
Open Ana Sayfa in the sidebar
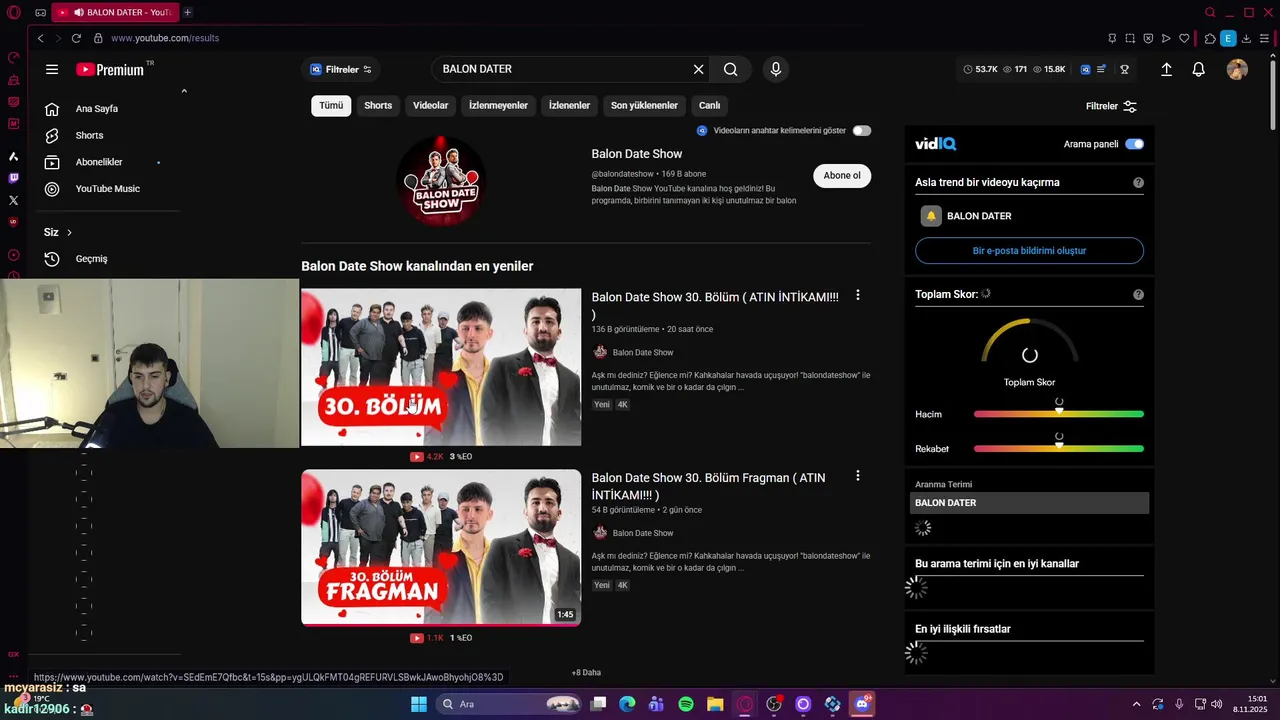pos(97,109)
